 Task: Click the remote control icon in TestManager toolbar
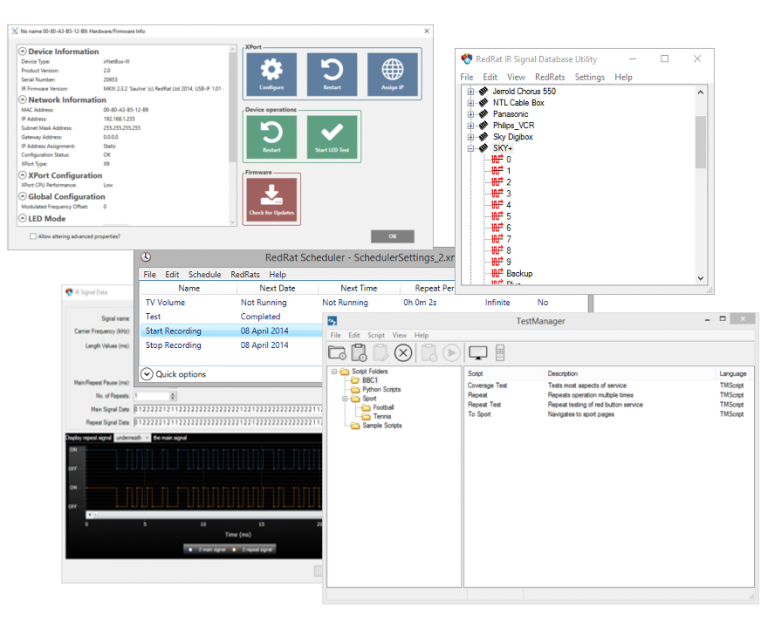point(501,352)
